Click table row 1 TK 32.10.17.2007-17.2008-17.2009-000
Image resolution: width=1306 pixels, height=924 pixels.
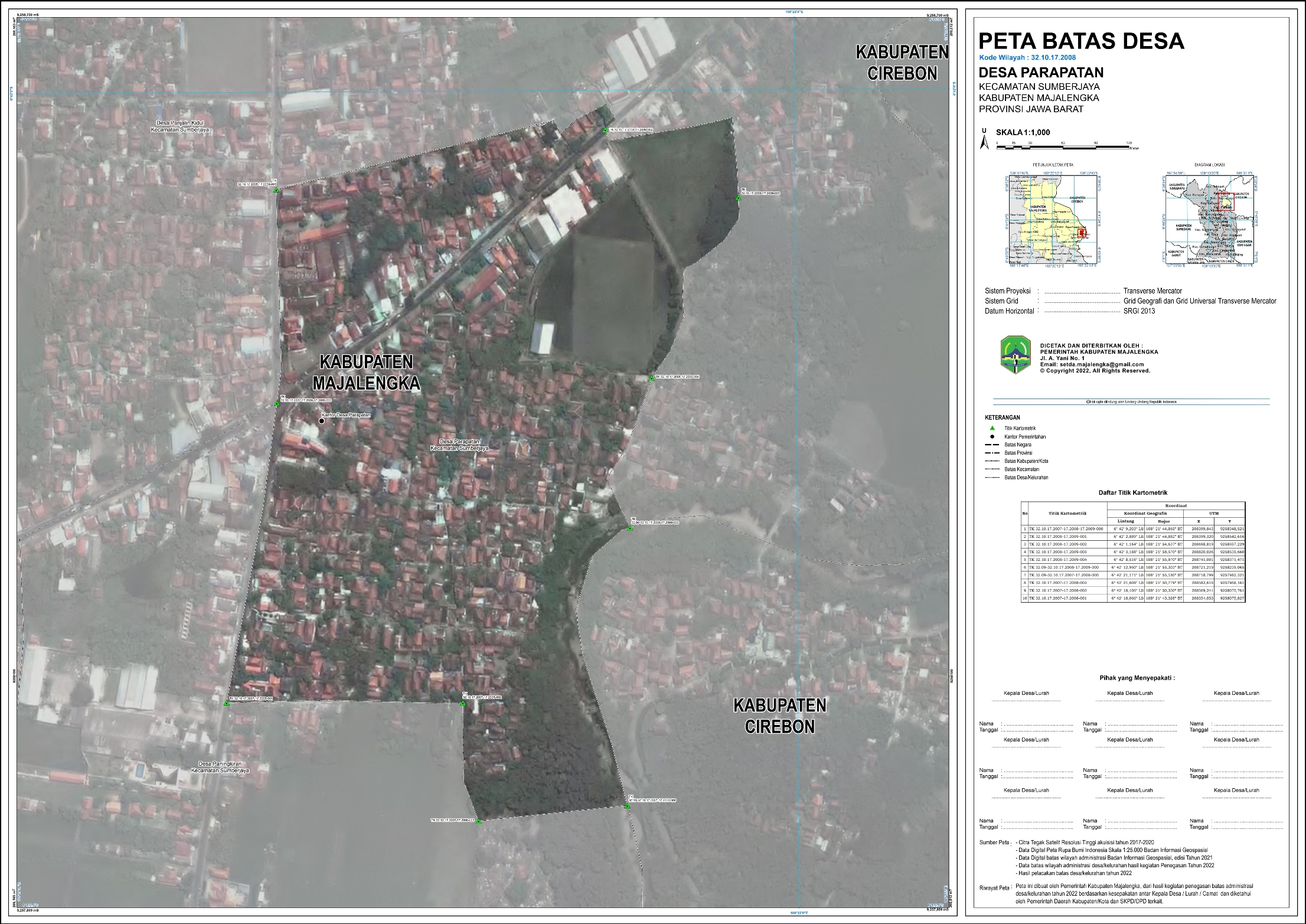pos(1133,529)
